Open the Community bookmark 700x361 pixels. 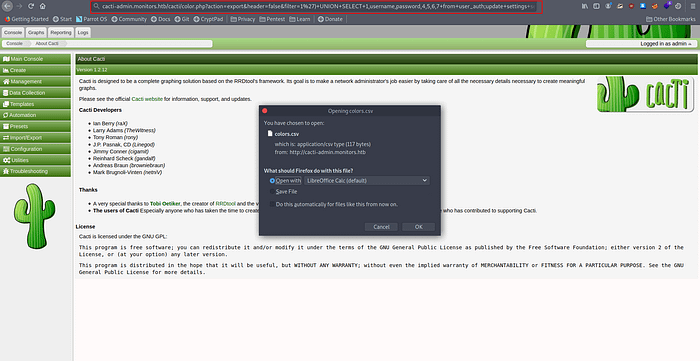129,19
